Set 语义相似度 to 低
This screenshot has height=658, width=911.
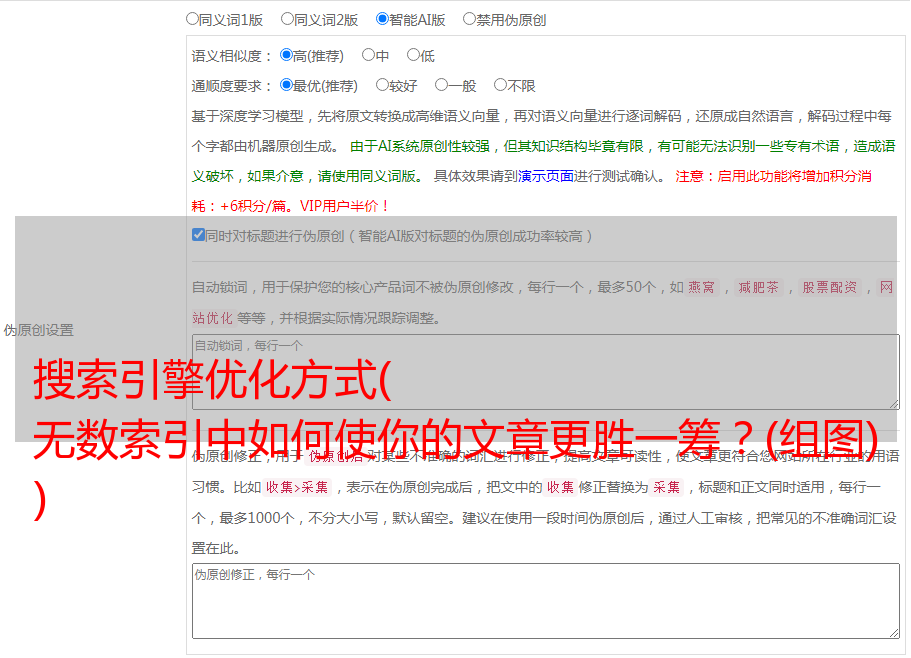click(413, 55)
